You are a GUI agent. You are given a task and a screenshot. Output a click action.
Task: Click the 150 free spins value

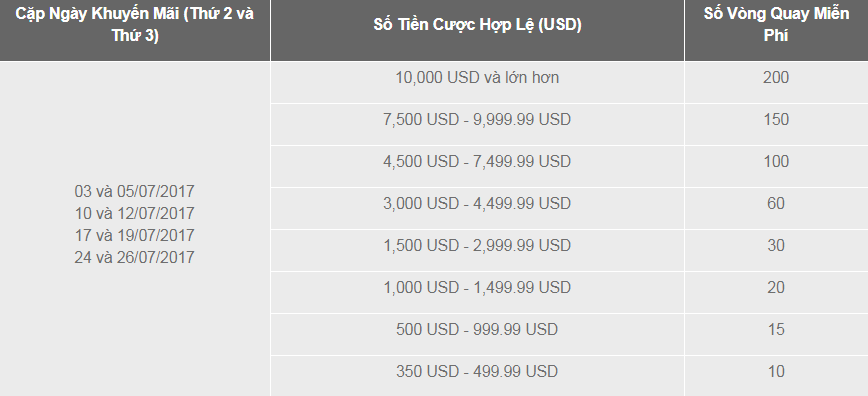[x=776, y=120]
